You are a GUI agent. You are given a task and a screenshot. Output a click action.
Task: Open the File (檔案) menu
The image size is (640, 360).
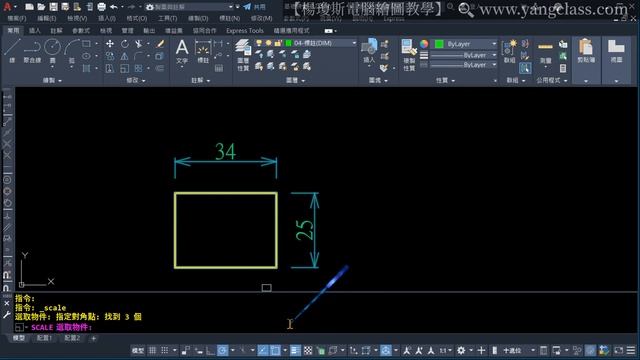pyautogui.click(x=17, y=18)
